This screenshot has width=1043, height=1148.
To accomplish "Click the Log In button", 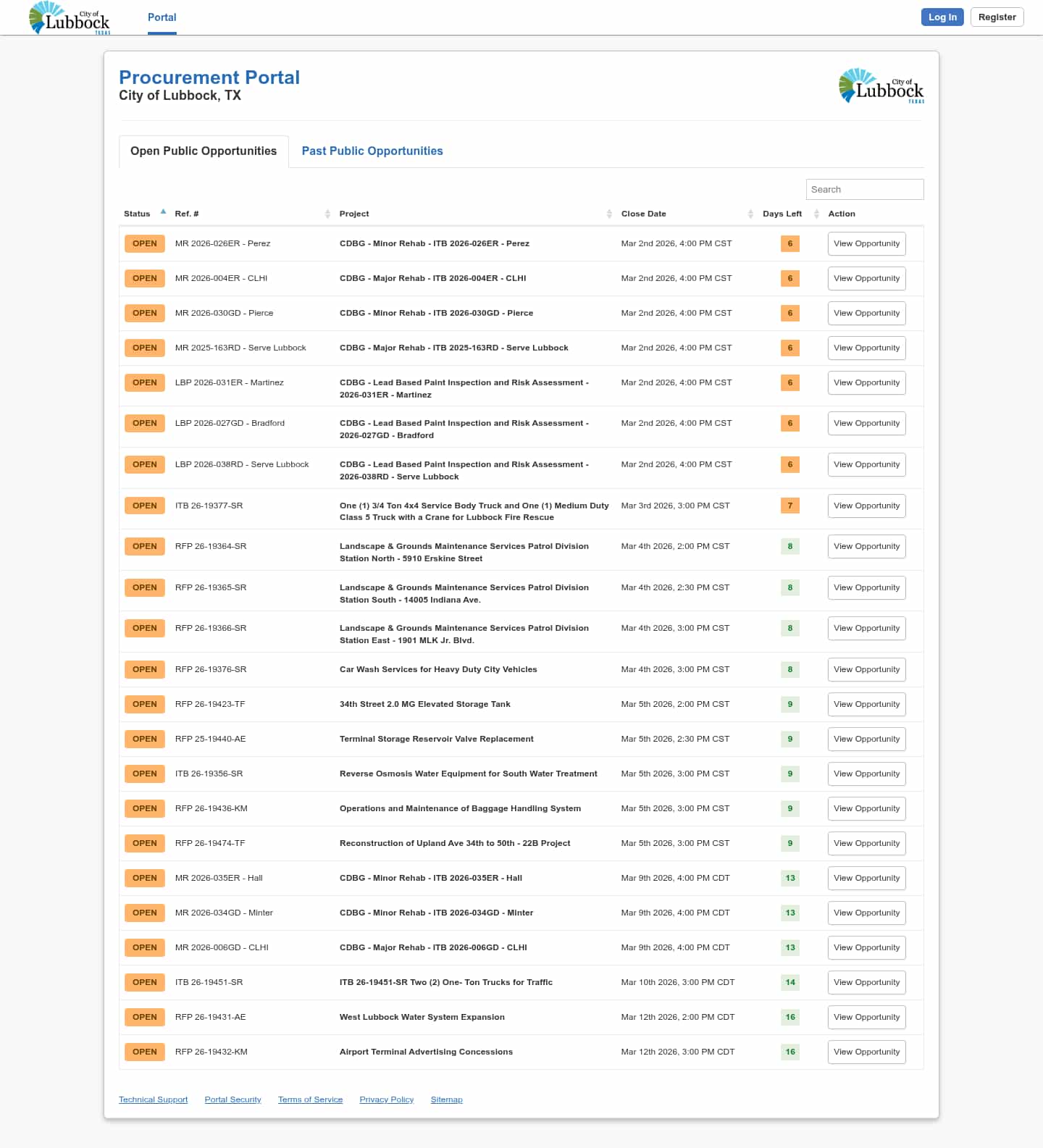I will [942, 17].
